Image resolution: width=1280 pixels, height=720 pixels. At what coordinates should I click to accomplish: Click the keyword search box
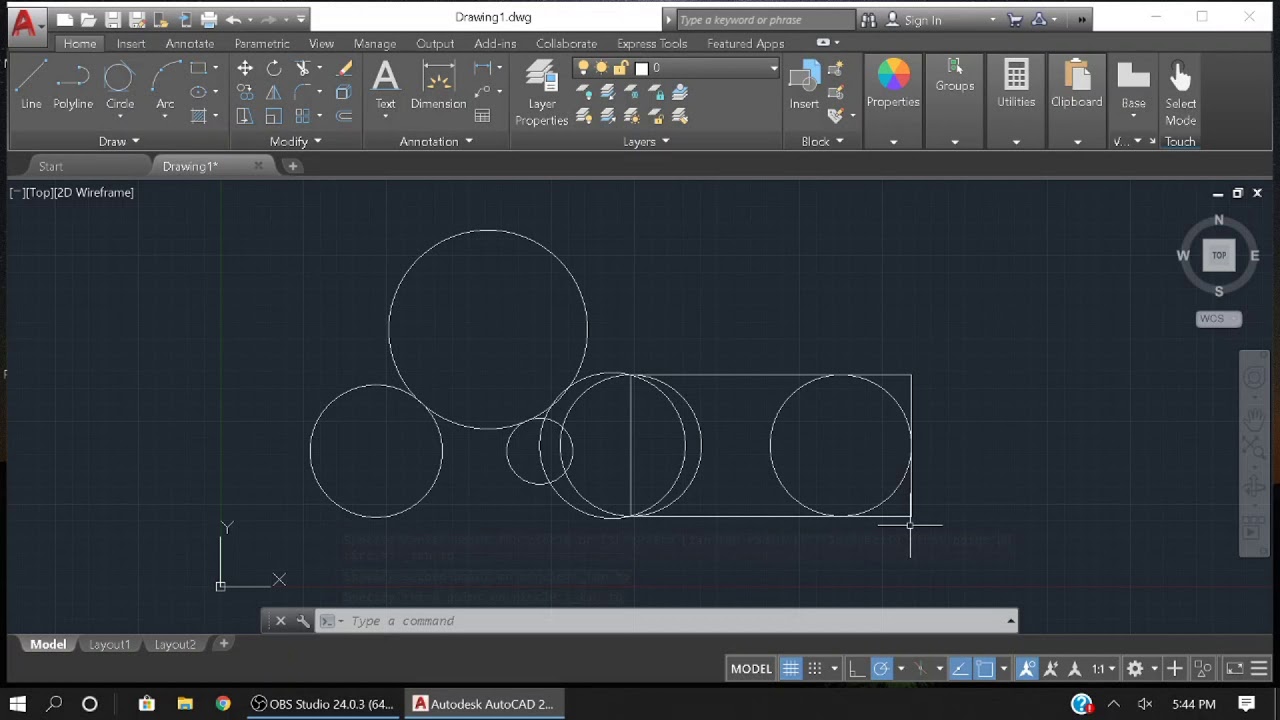(x=765, y=20)
